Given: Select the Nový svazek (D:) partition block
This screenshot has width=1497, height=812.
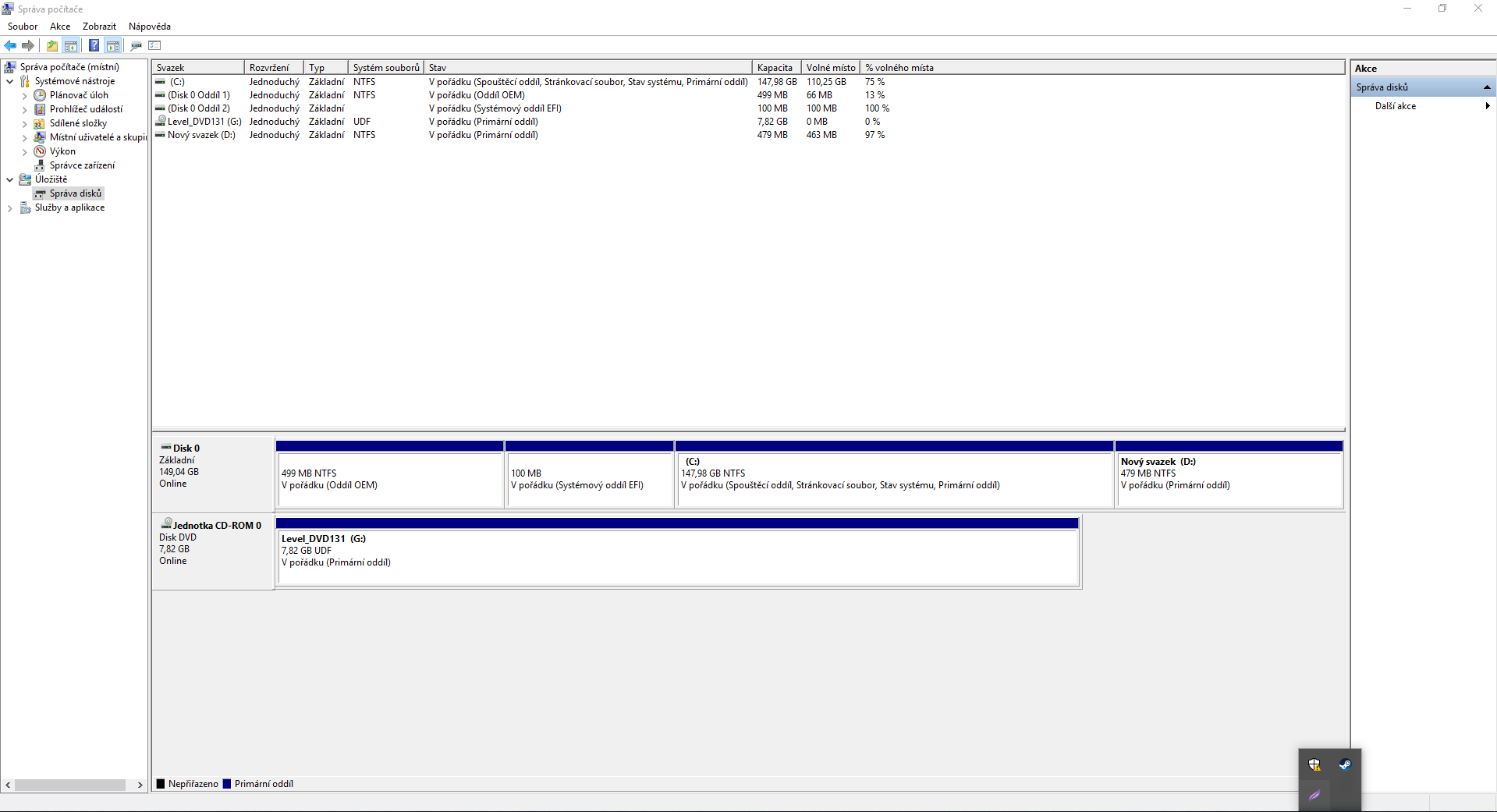Looking at the screenshot, I should (1229, 480).
